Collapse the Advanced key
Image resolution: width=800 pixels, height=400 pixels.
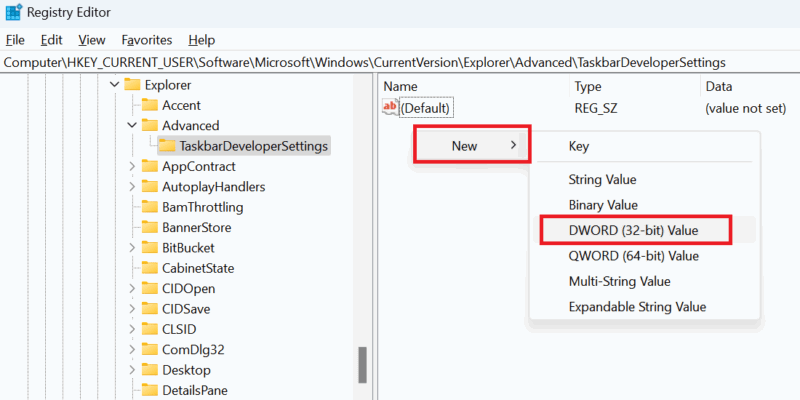(132, 126)
